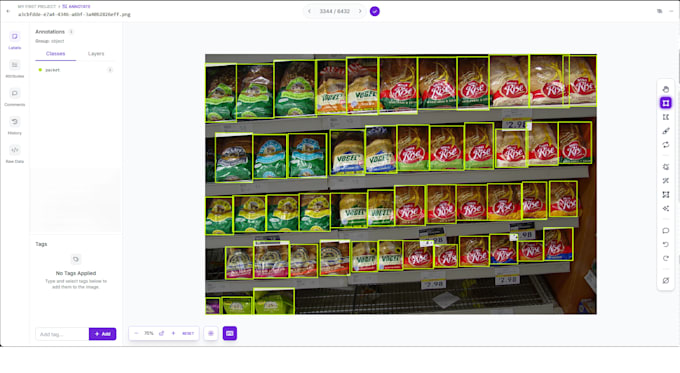Open the Attributes sidebar panel
Viewport: 680px width, 373px height.
click(15, 69)
